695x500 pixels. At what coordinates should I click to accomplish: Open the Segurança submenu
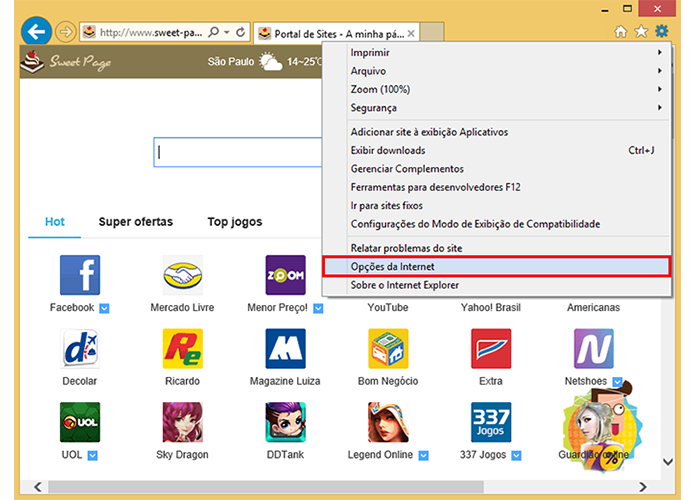pyautogui.click(x=496, y=108)
